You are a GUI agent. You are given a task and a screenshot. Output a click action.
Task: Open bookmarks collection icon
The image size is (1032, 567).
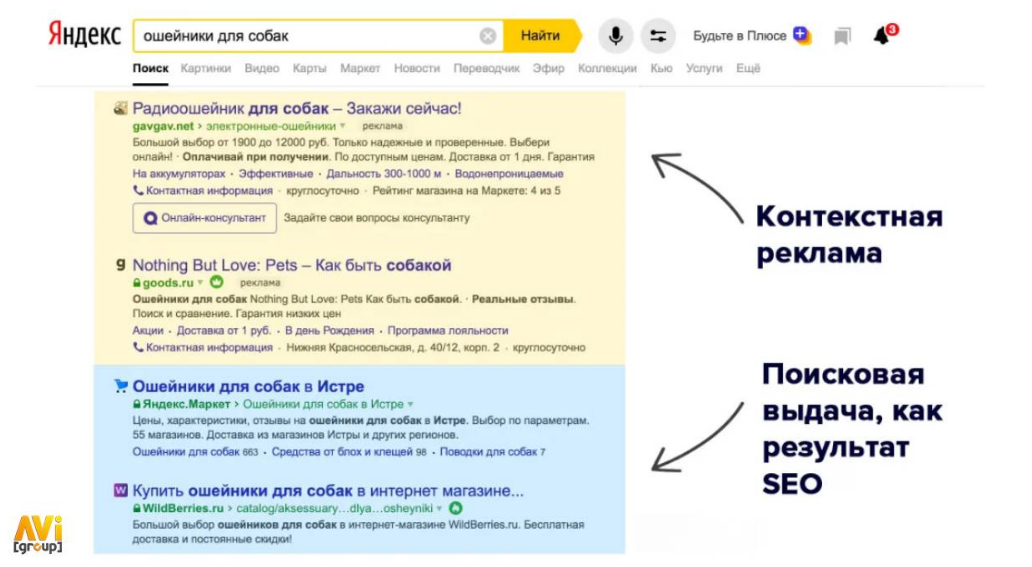click(x=842, y=36)
